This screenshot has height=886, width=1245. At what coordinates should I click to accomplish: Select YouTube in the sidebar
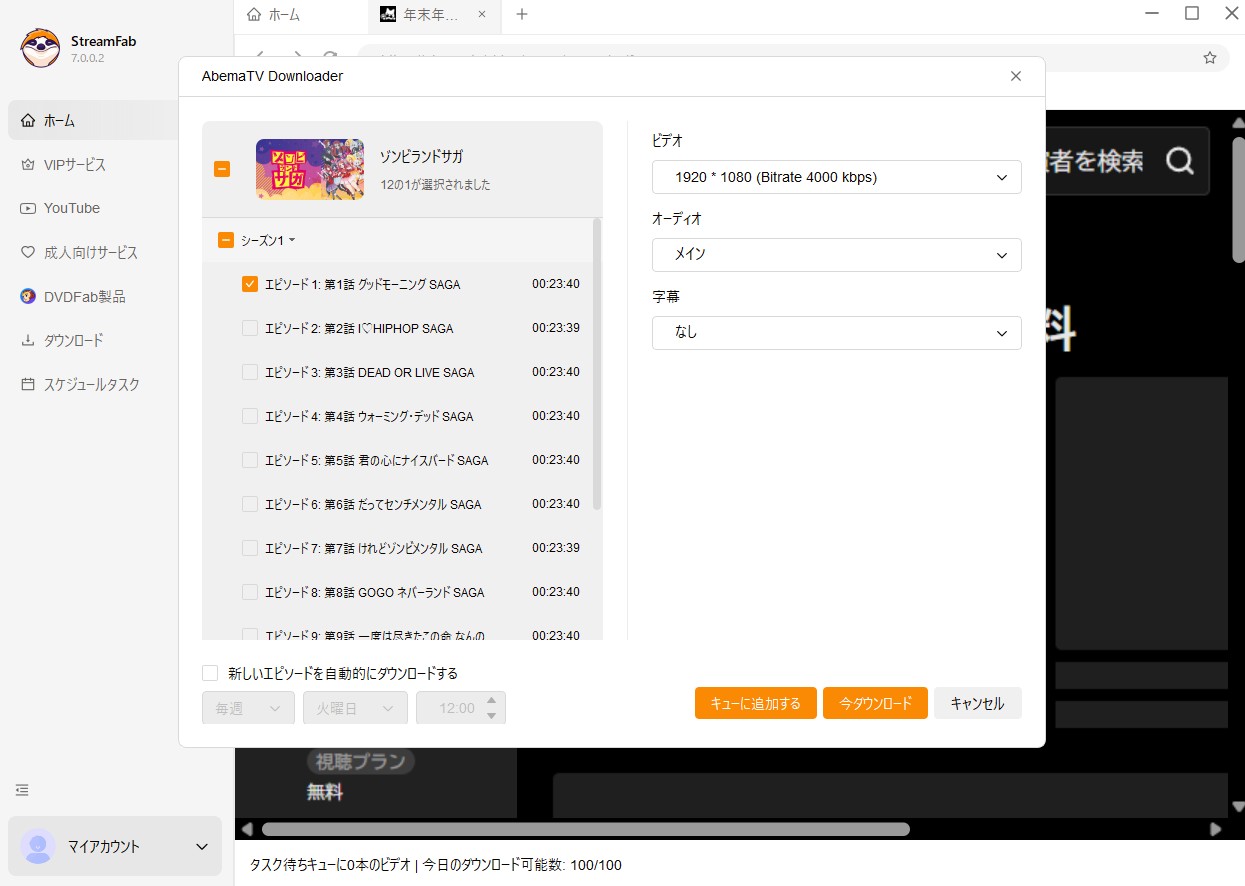pyautogui.click(x=72, y=208)
